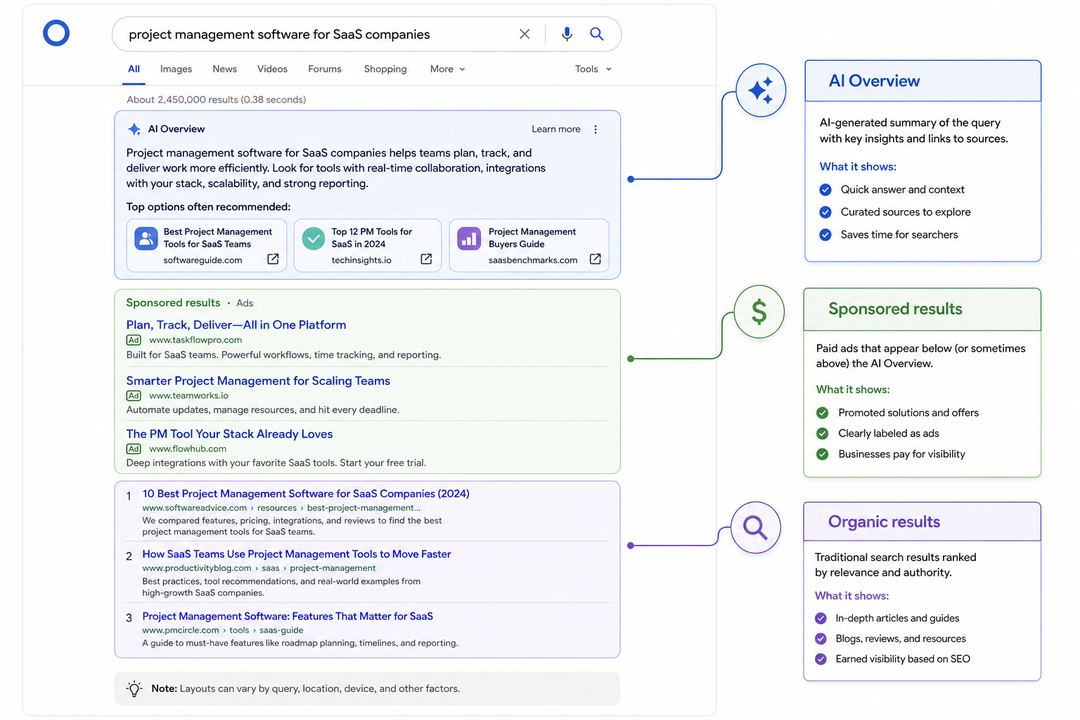Screen dimensions: 1080x720
Task: Click the AI Overview panel heading
Action: point(874,81)
